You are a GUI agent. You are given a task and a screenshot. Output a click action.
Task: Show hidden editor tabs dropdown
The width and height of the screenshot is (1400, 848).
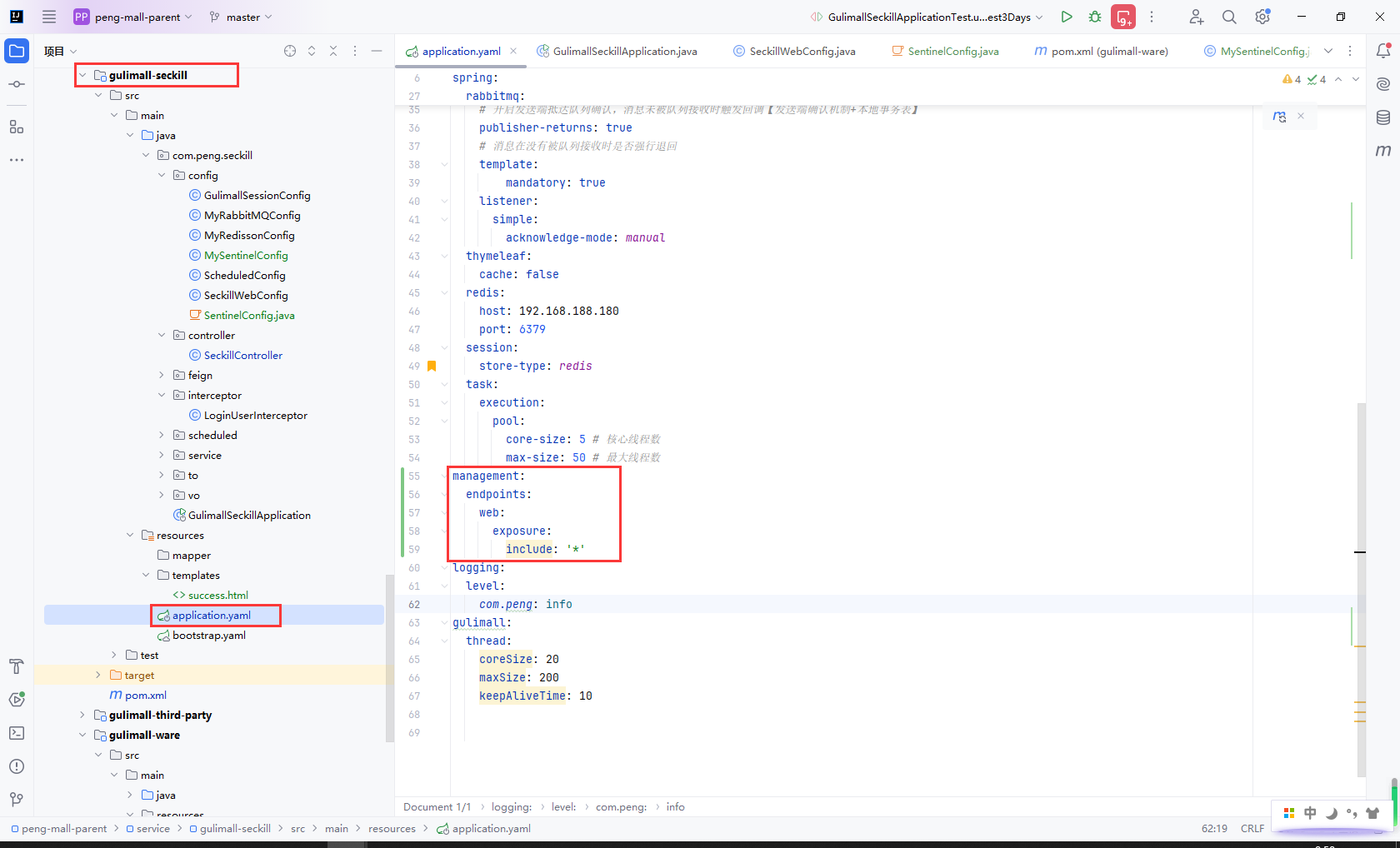pos(1328,51)
